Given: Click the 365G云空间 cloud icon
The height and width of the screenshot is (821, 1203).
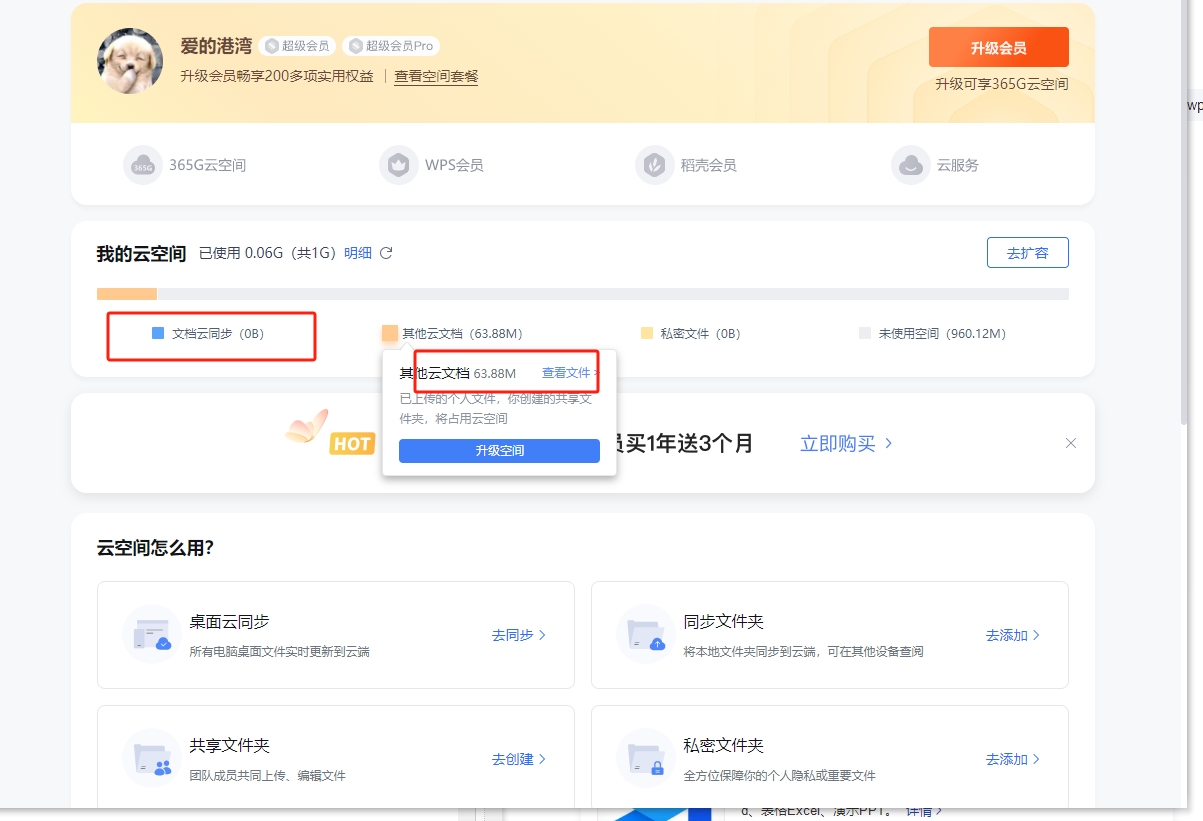Looking at the screenshot, I should pos(143,166).
